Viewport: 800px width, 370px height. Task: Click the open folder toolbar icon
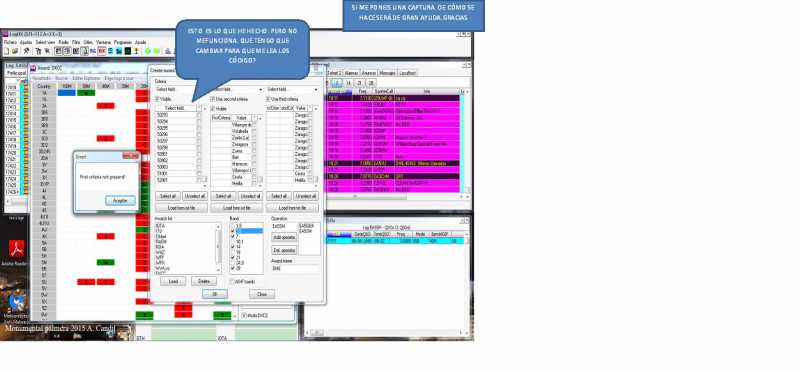pyautogui.click(x=15, y=51)
